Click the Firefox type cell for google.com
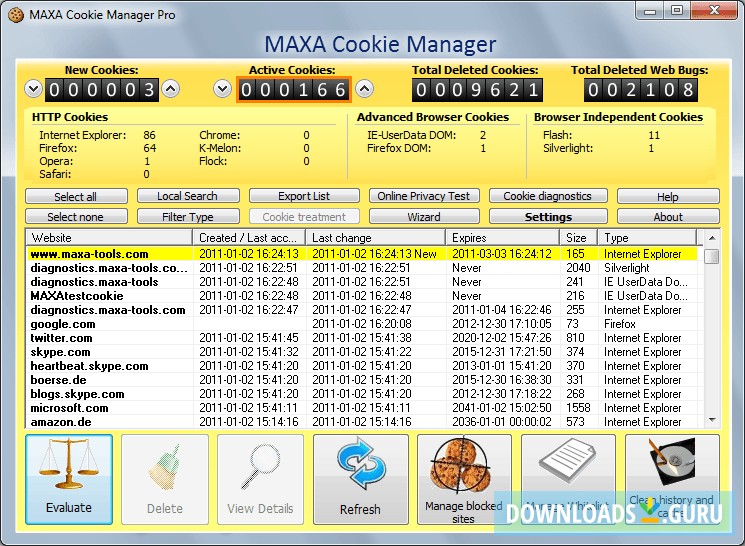The width and height of the screenshot is (745, 546). click(x=620, y=324)
